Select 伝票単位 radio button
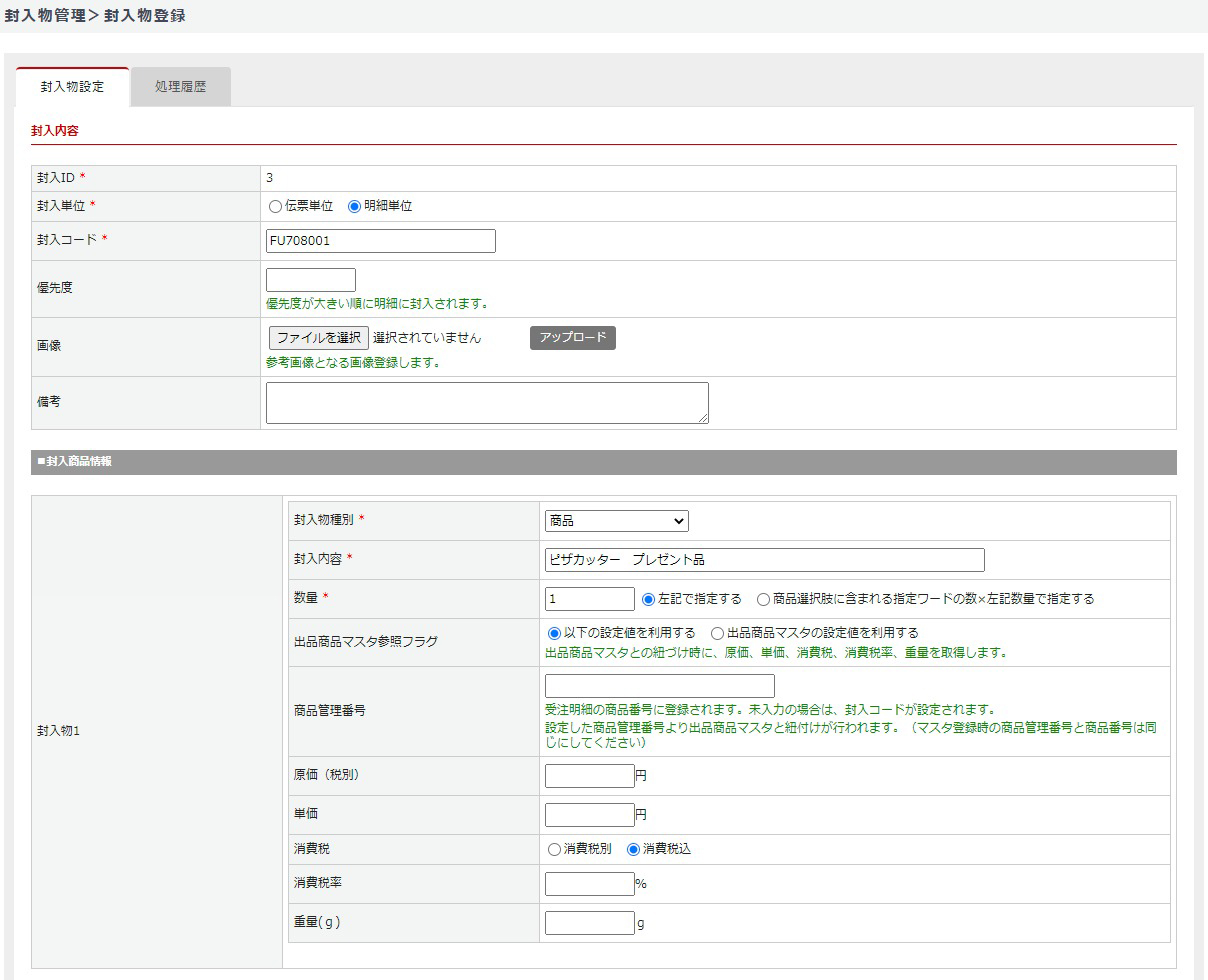Image resolution: width=1208 pixels, height=980 pixels. point(276,206)
